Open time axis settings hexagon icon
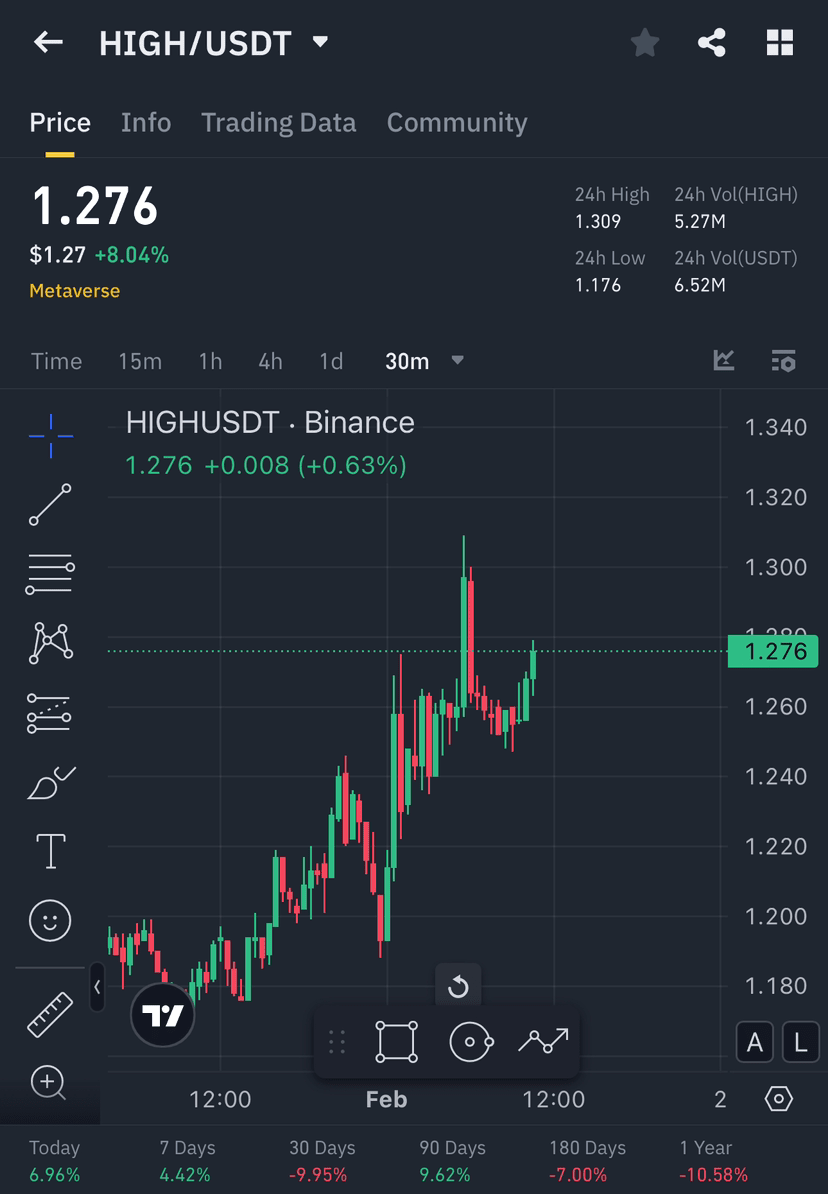The width and height of the screenshot is (828, 1194). point(778,1099)
